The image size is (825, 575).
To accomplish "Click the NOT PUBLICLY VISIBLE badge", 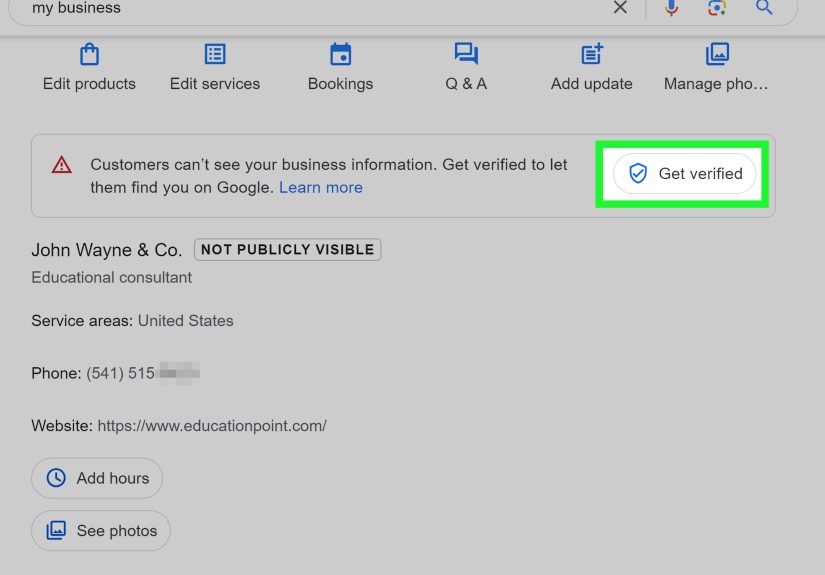I will [287, 249].
